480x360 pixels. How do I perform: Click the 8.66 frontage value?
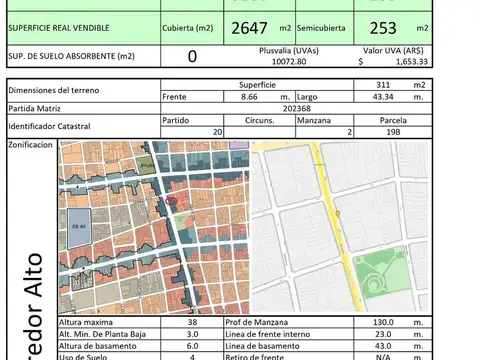tap(249, 97)
